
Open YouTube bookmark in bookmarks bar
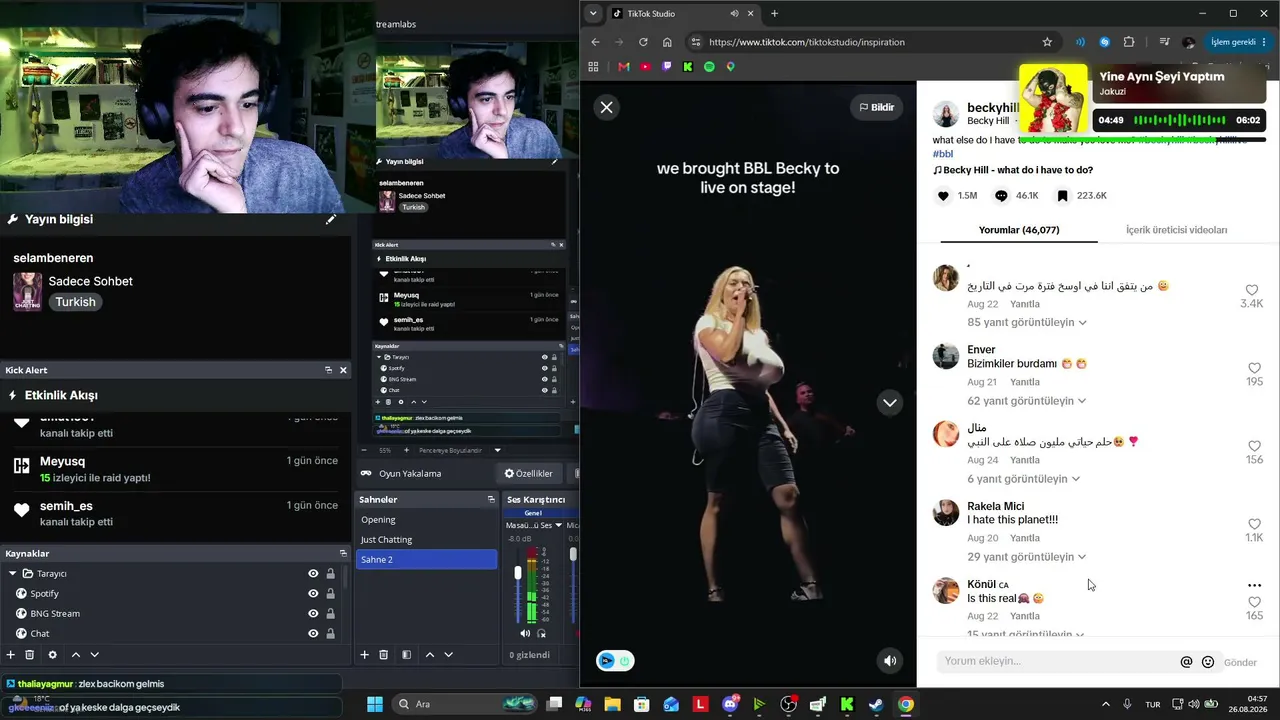tap(645, 67)
